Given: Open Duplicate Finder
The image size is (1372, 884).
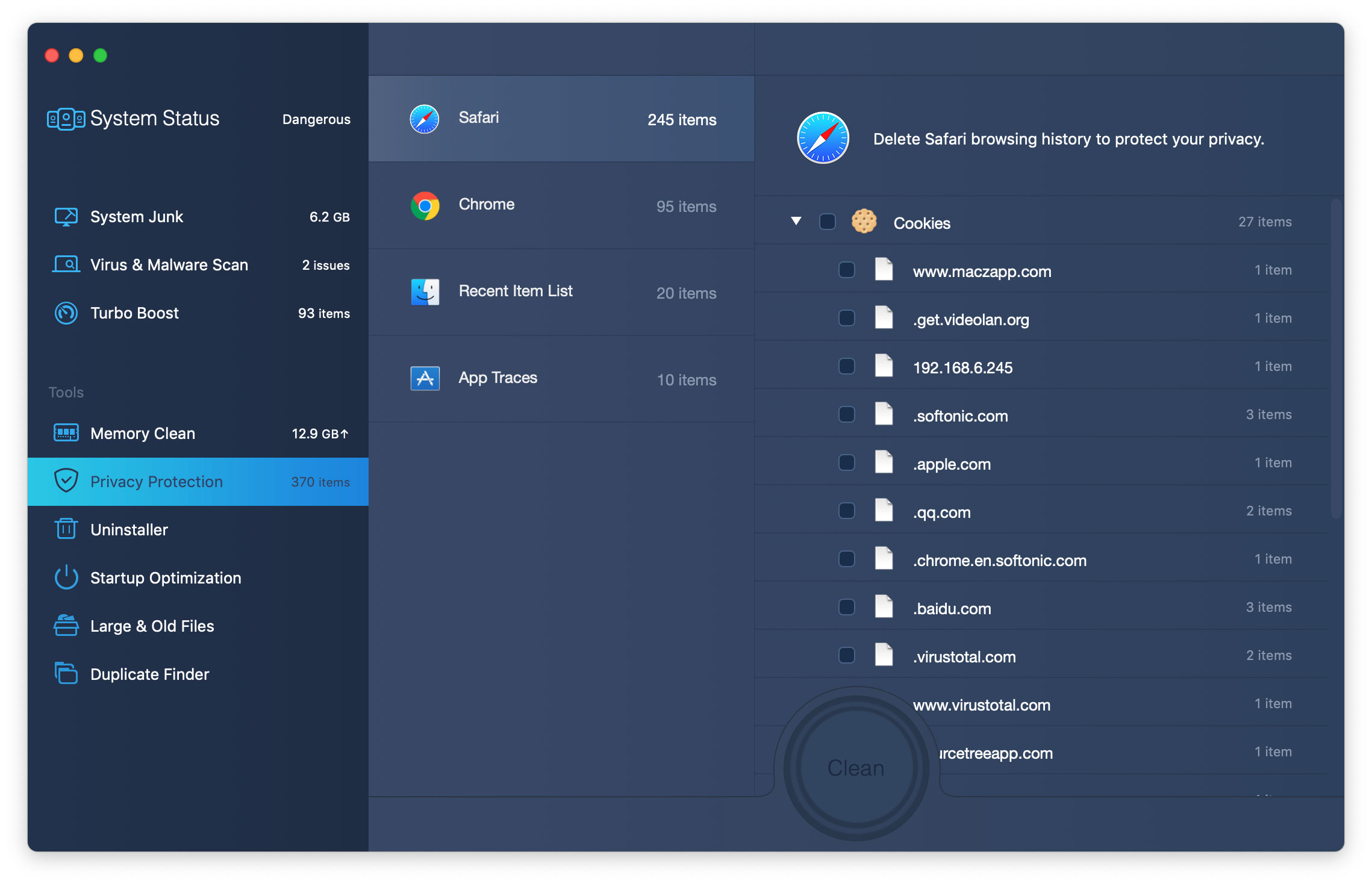Looking at the screenshot, I should (198, 674).
